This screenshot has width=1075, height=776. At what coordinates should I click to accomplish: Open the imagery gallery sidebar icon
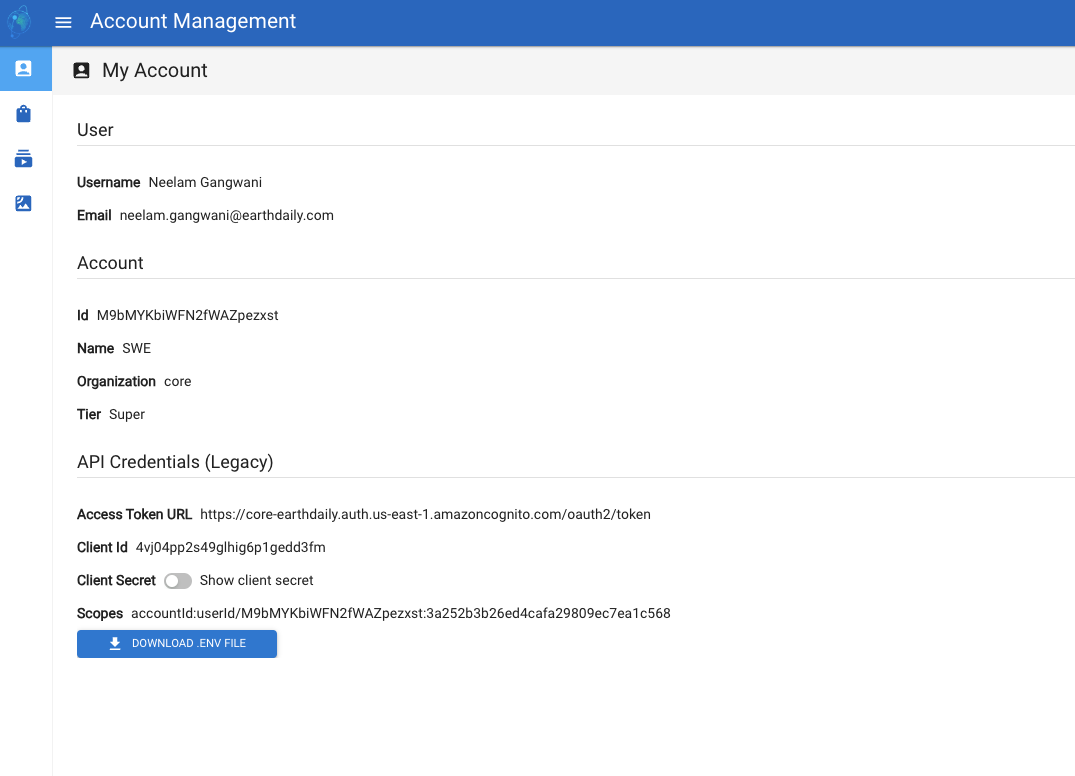pyautogui.click(x=24, y=203)
